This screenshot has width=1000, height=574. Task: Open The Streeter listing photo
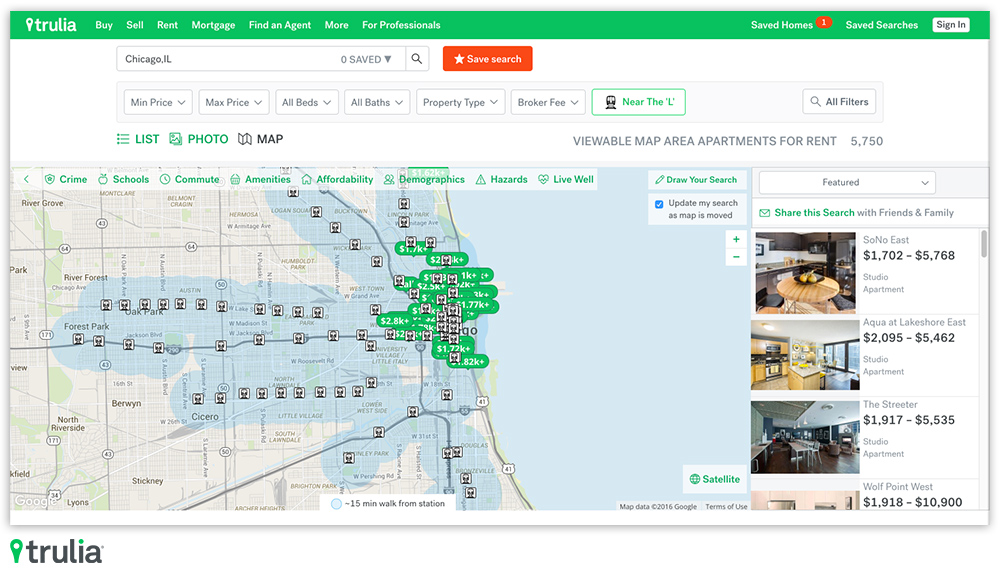[x=805, y=437]
